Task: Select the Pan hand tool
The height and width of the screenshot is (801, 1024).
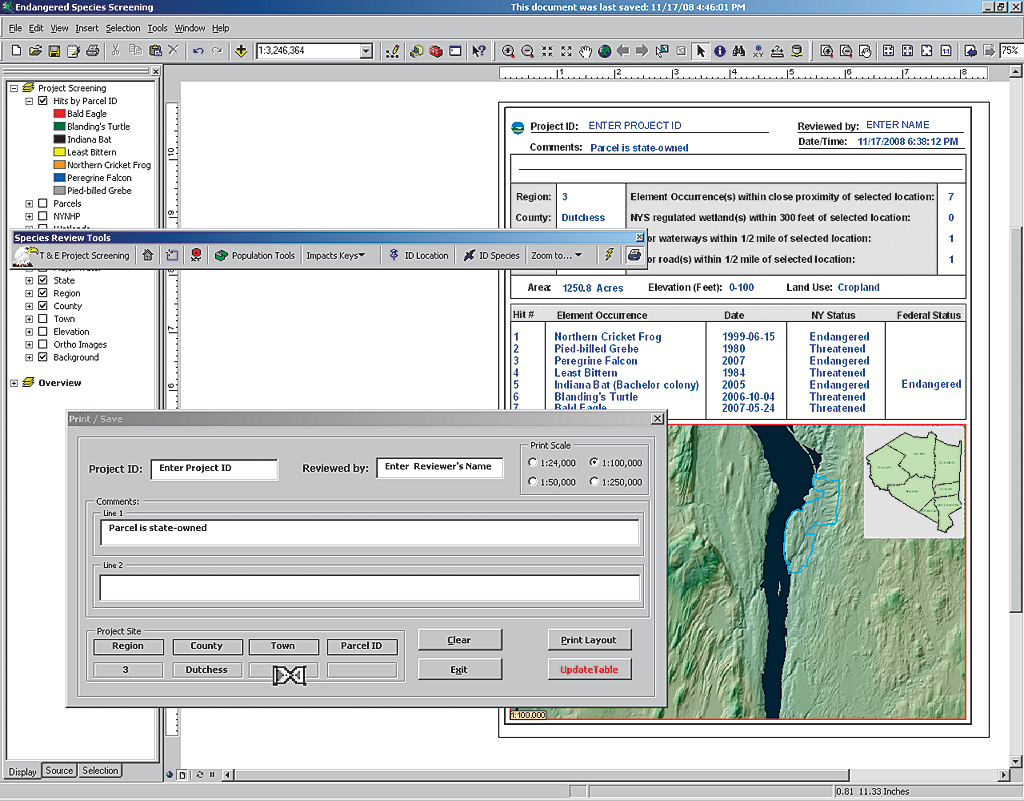Action: 586,51
